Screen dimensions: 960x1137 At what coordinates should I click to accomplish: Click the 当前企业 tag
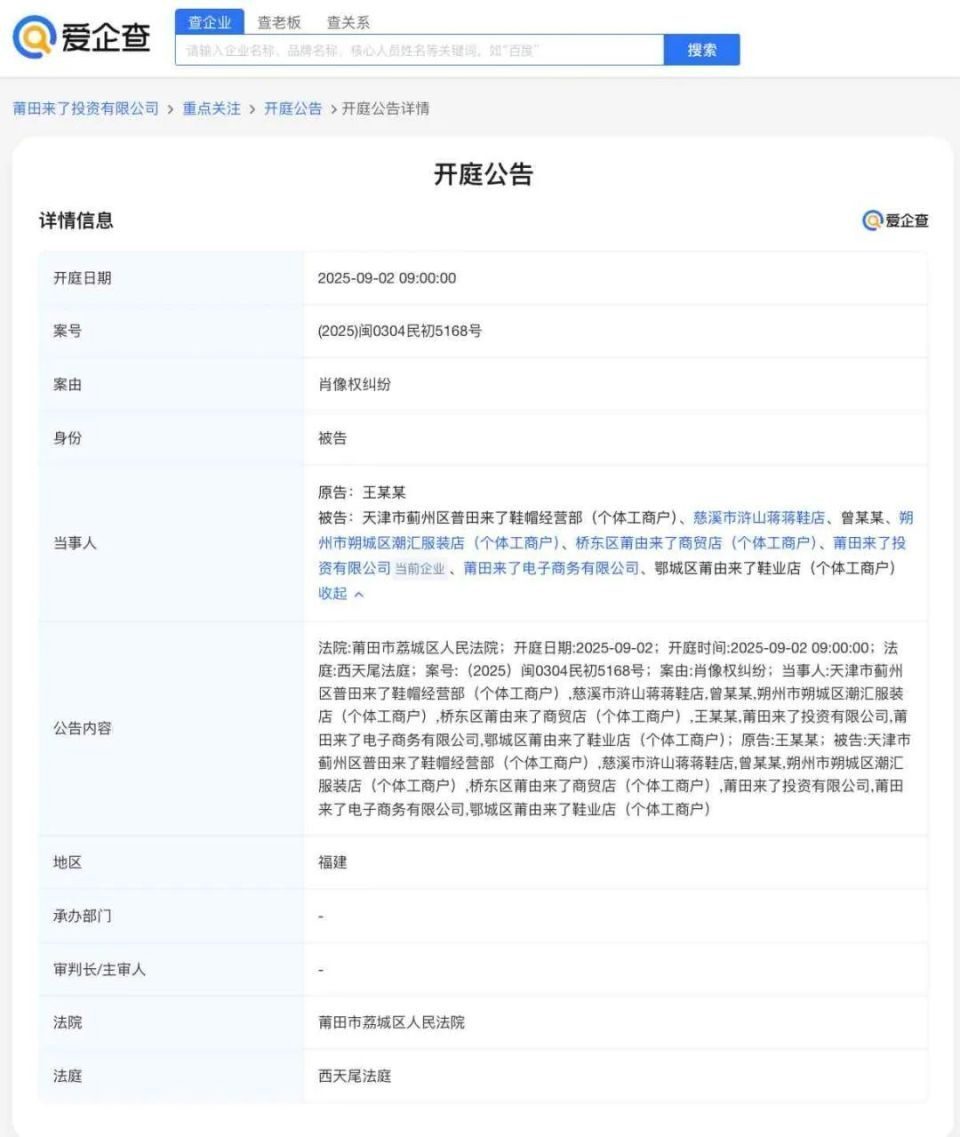[420, 569]
